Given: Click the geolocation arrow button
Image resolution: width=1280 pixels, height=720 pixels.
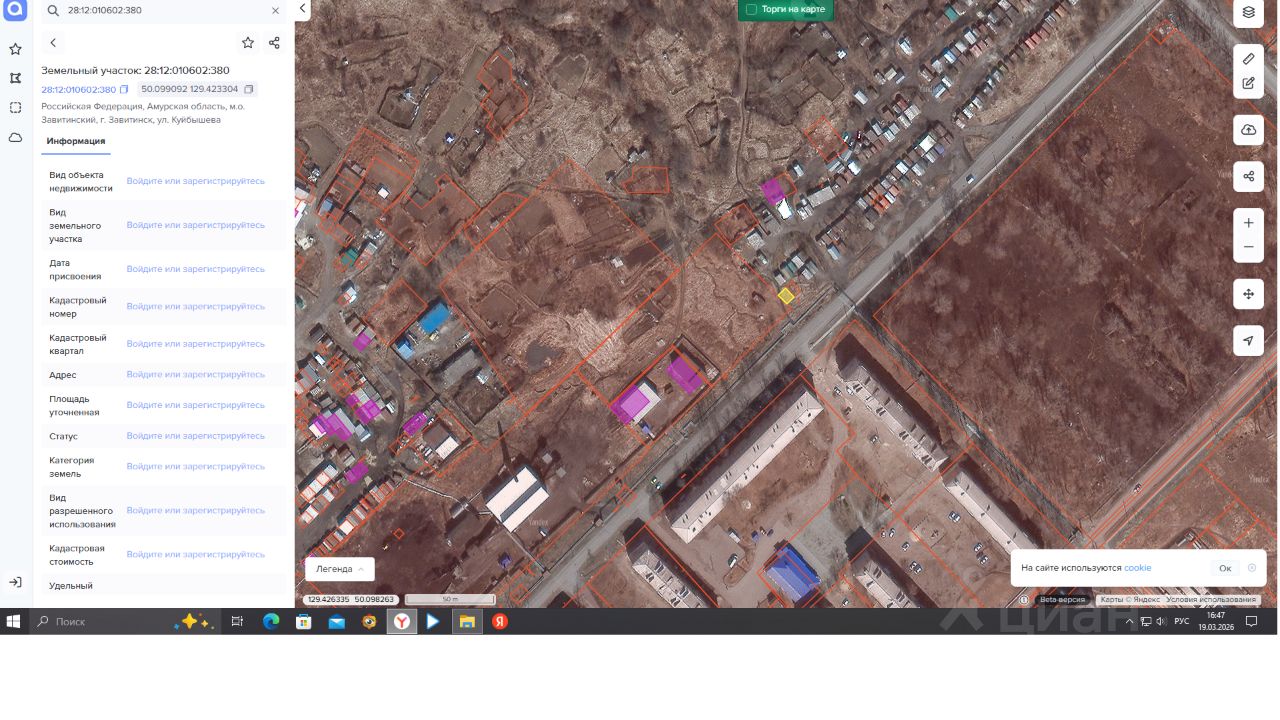Looking at the screenshot, I should (1248, 341).
